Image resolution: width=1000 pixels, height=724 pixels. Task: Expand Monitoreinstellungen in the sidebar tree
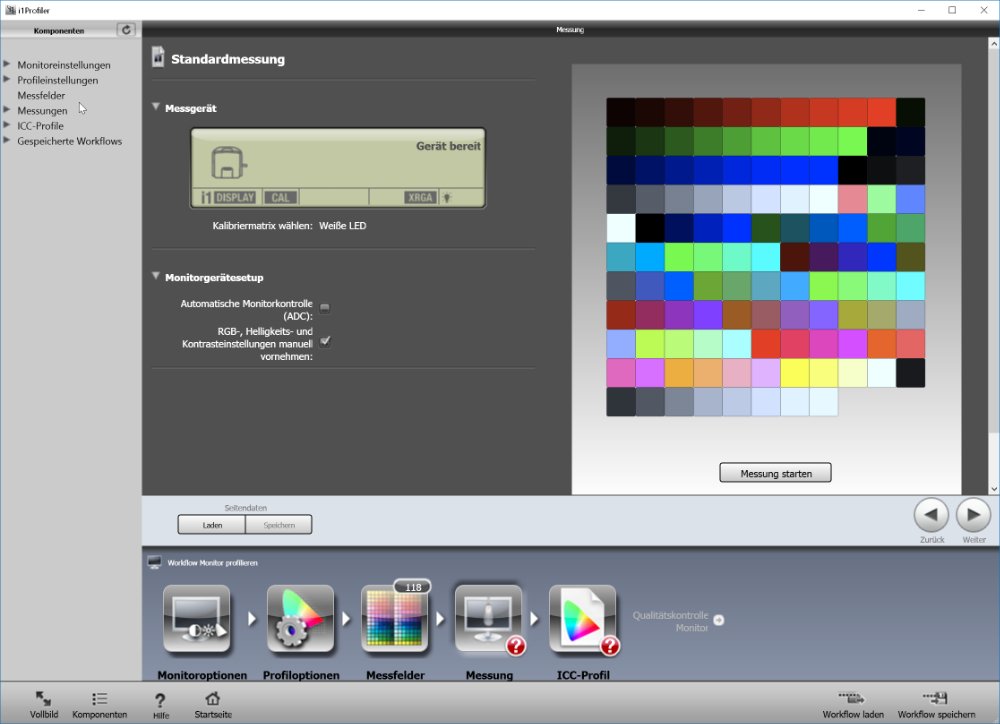click(x=7, y=65)
